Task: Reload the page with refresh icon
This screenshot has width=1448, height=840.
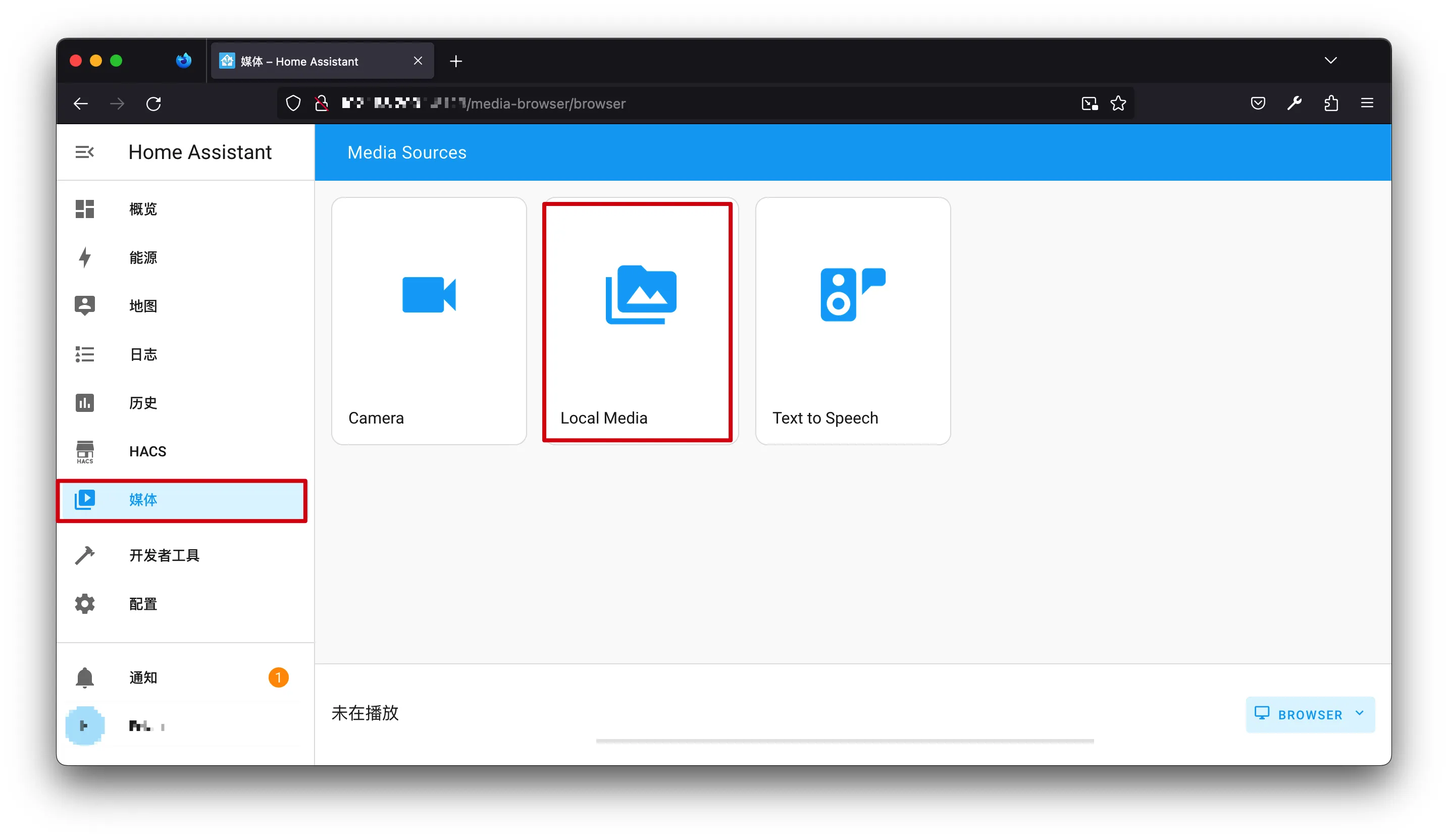Action: 153,103
